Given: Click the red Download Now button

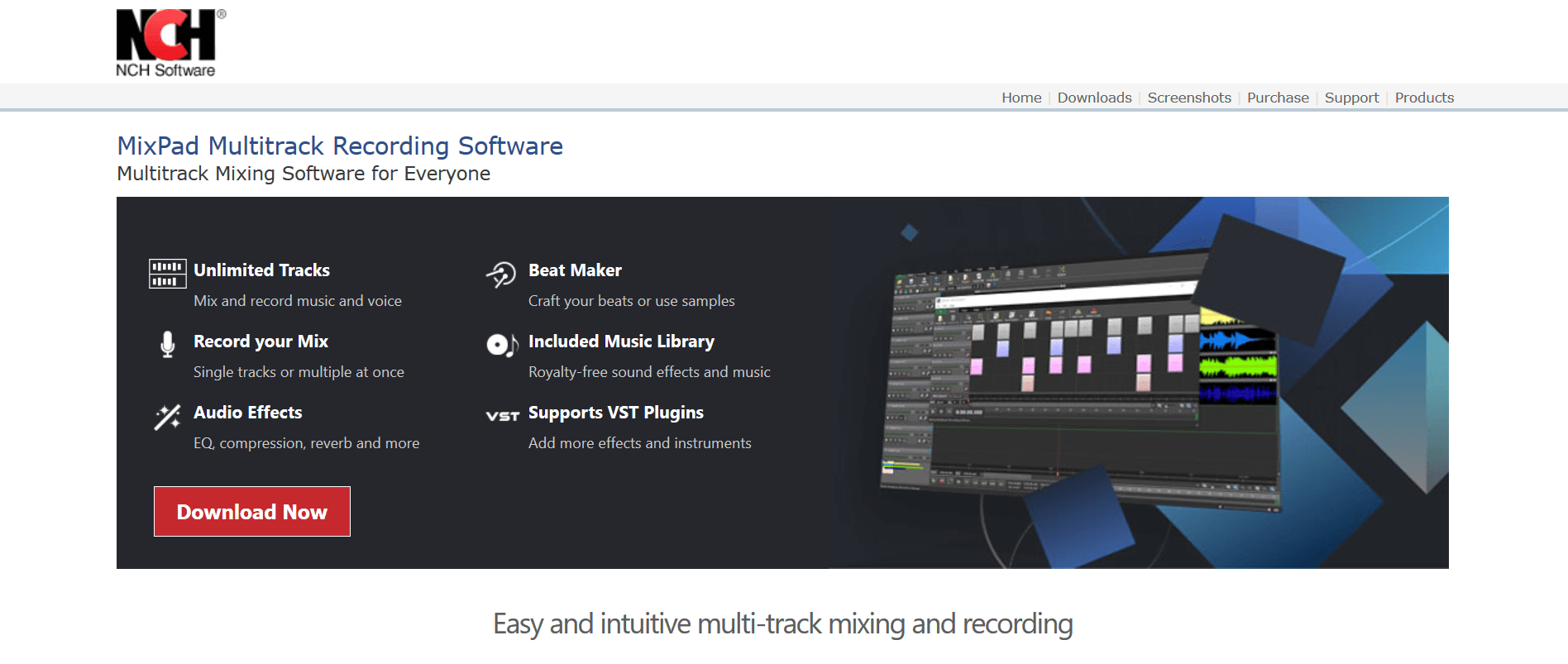Looking at the screenshot, I should (252, 511).
